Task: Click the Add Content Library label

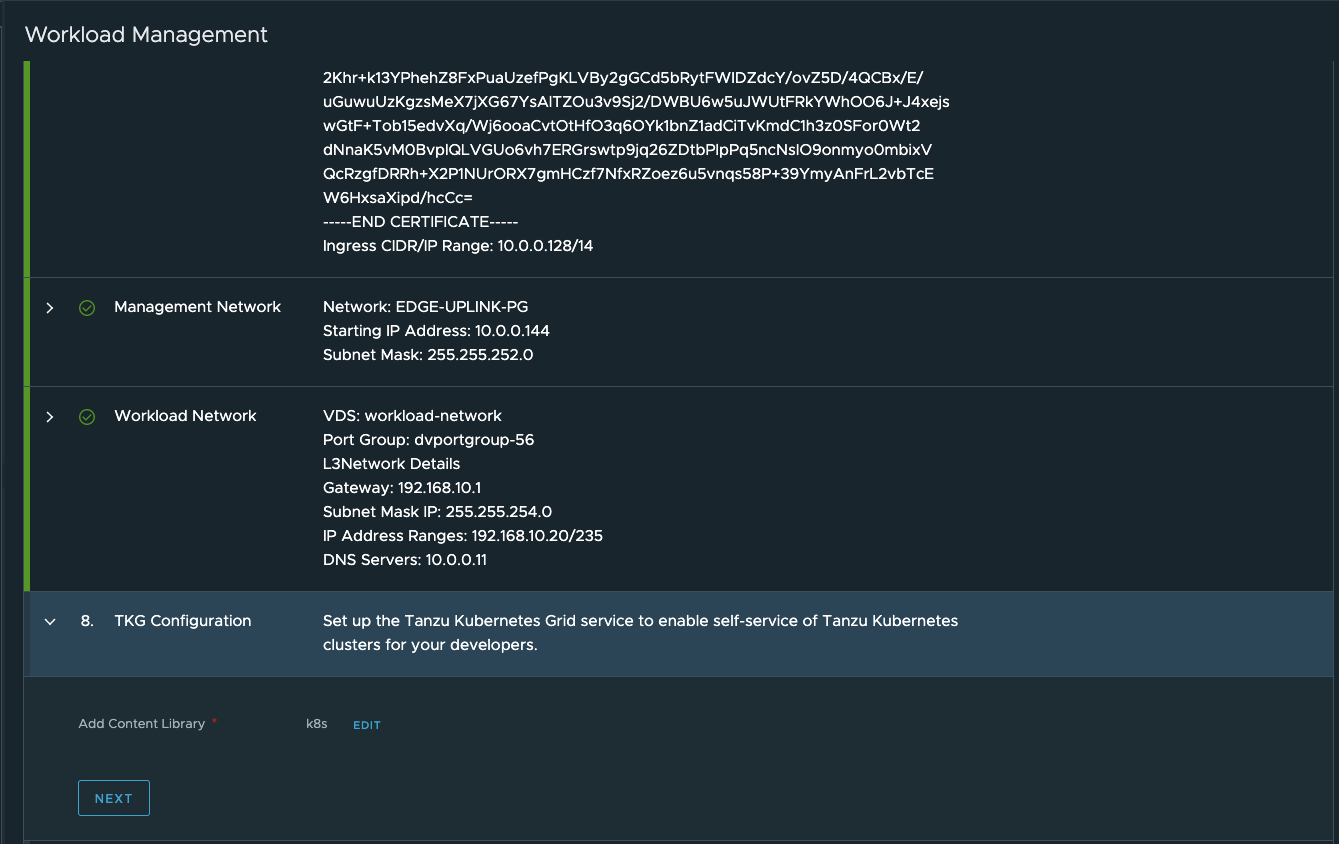Action: pyautogui.click(x=142, y=724)
